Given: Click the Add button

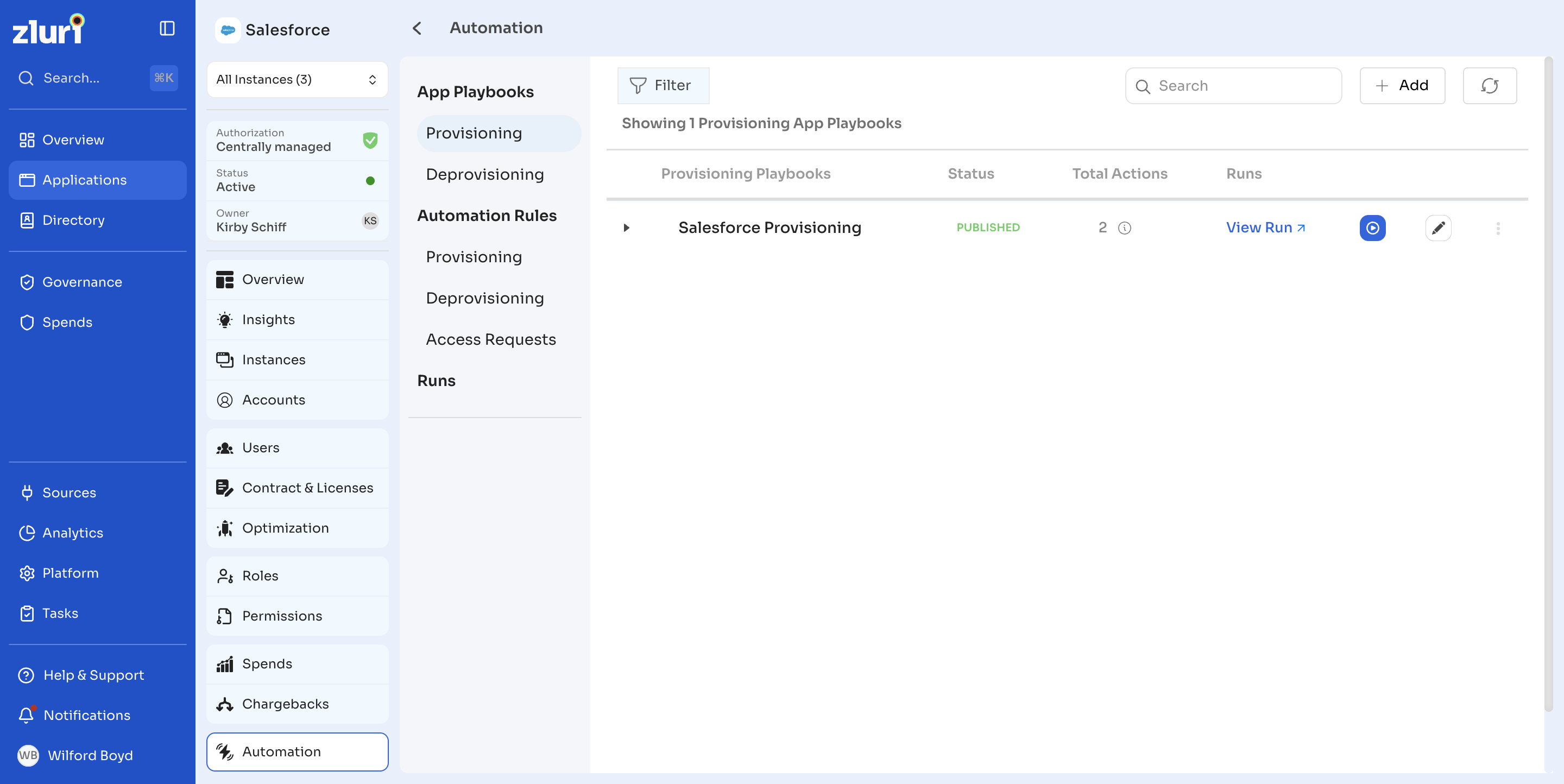Looking at the screenshot, I should [x=1402, y=86].
